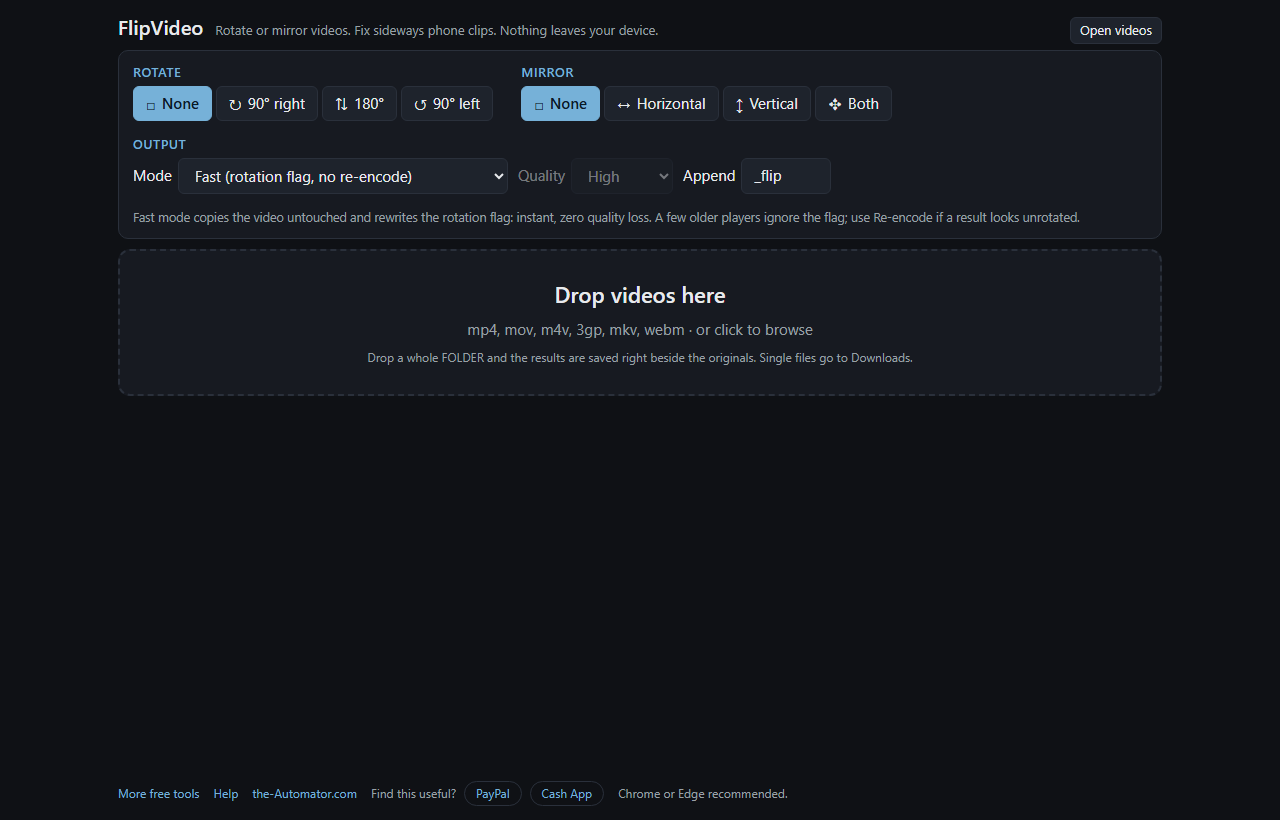Click the 'Chrome or Edge recommended.' text
The image size is (1280, 820).
coord(703,794)
